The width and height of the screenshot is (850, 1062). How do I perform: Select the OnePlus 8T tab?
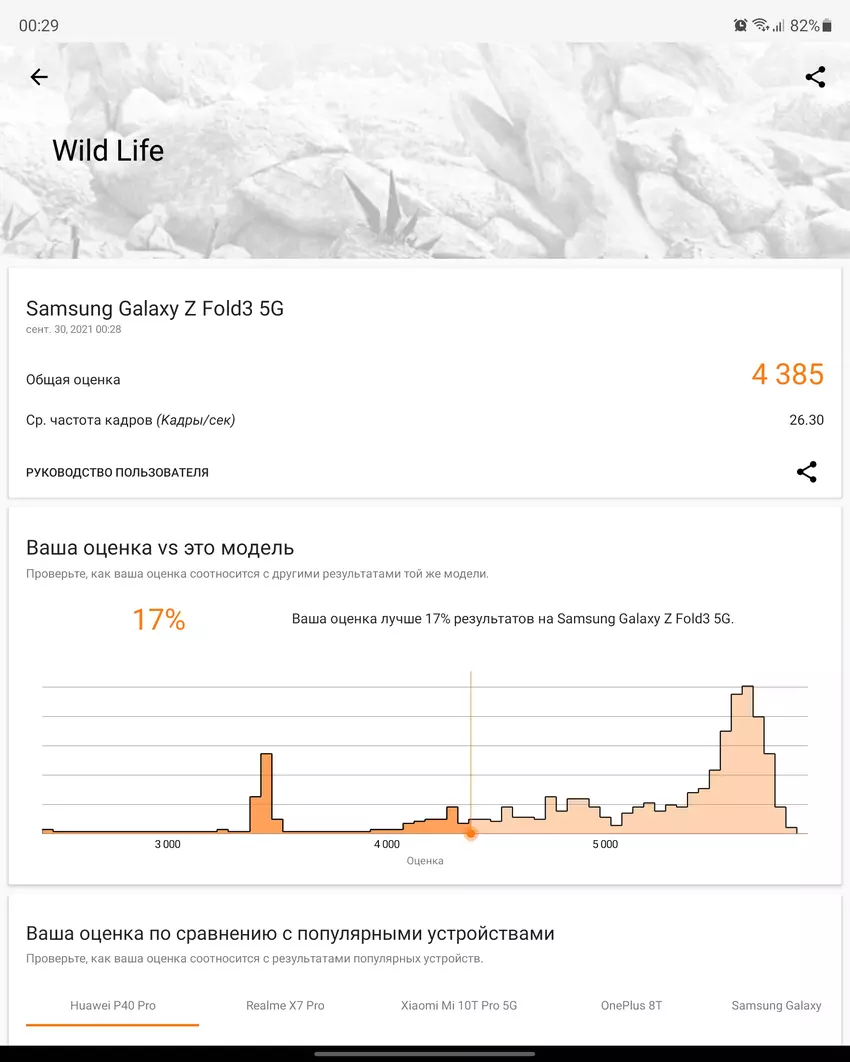[632, 1005]
